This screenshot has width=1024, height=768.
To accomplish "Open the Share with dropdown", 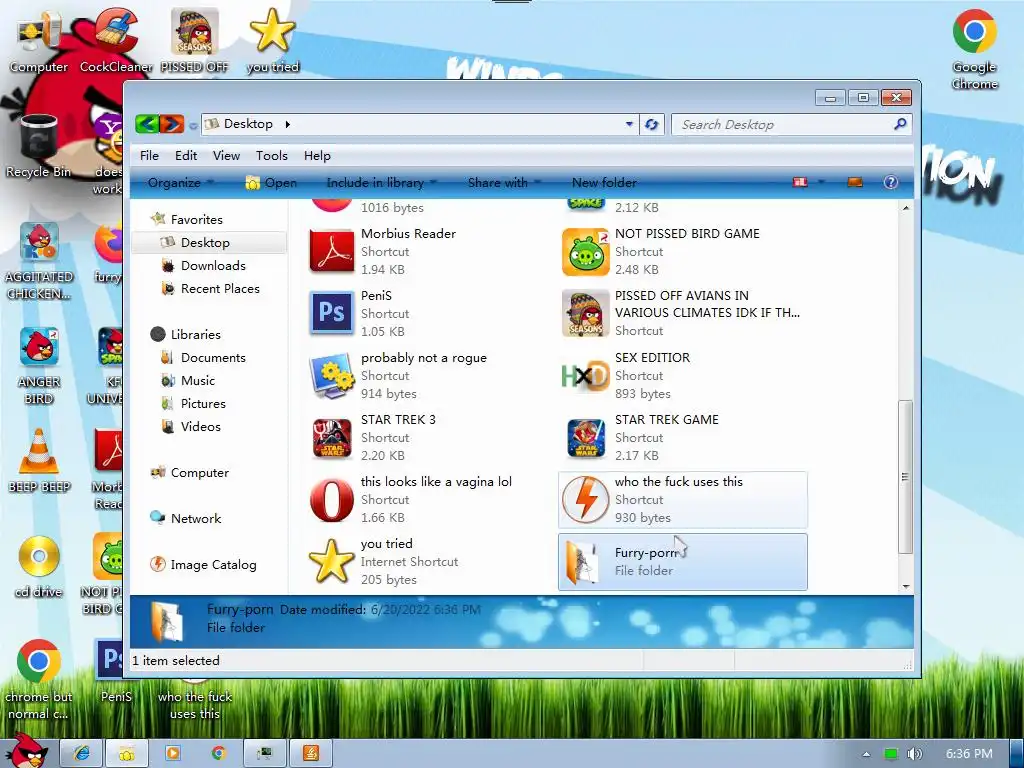I will point(504,183).
